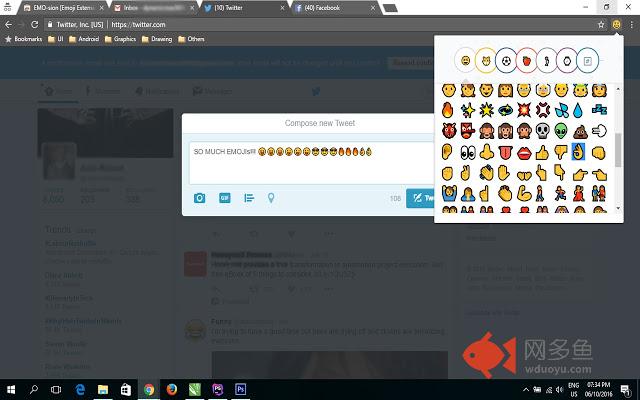Screen dimensions: 640x400
Task: Add a GIF to the tweet
Action: 225,198
